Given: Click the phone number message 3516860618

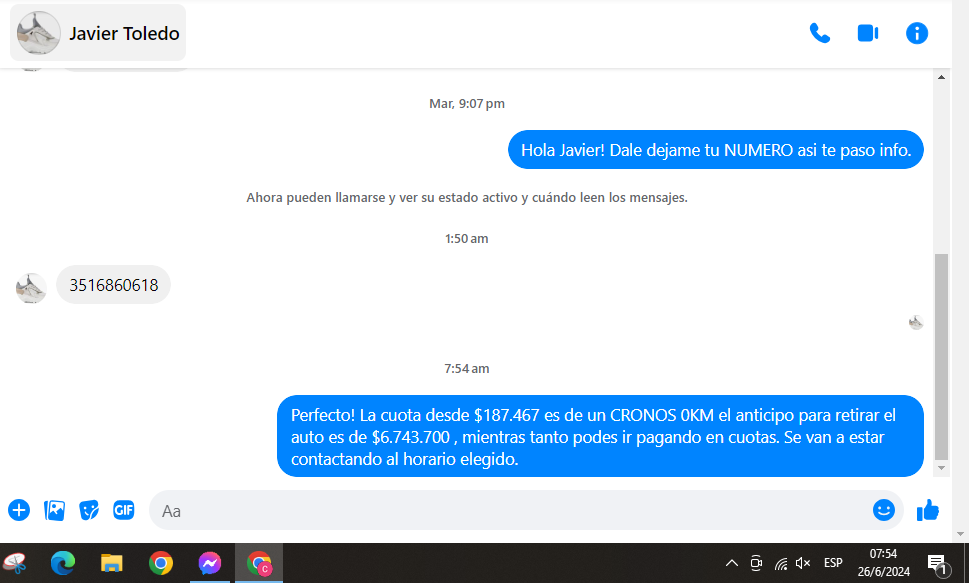Looking at the screenshot, I should point(113,285).
